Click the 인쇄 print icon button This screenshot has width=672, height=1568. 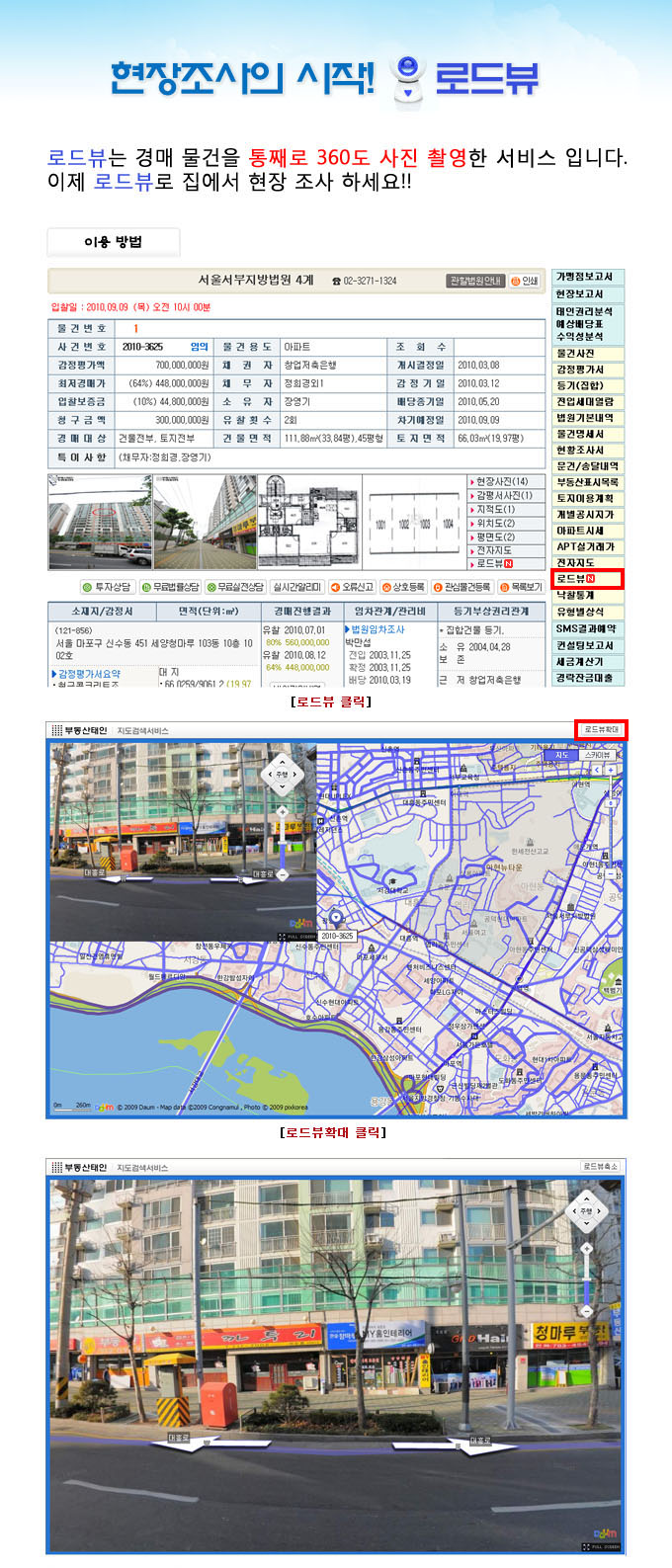[525, 282]
